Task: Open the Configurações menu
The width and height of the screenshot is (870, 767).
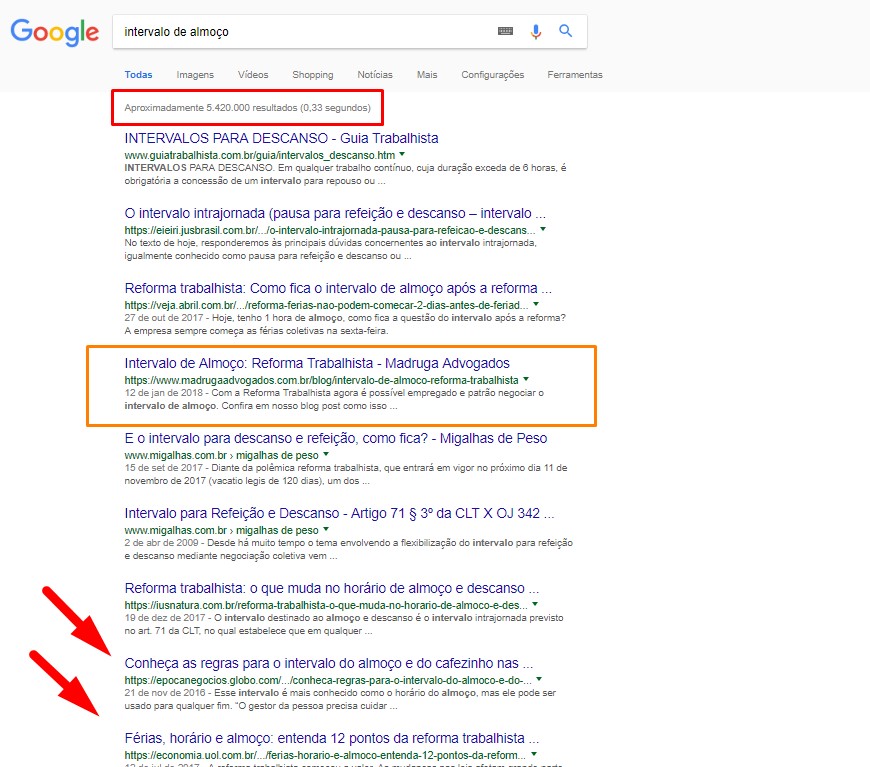Action: click(493, 74)
